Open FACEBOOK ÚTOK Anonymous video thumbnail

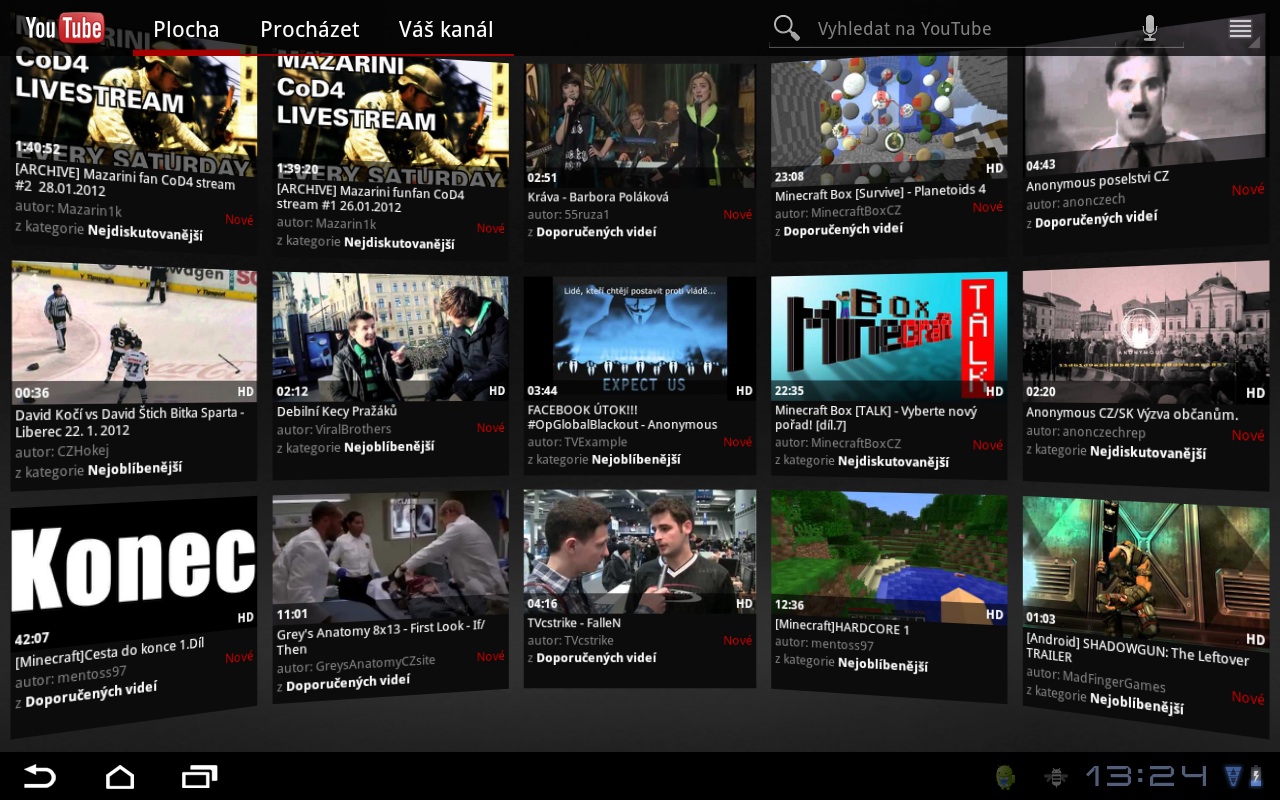coord(639,338)
